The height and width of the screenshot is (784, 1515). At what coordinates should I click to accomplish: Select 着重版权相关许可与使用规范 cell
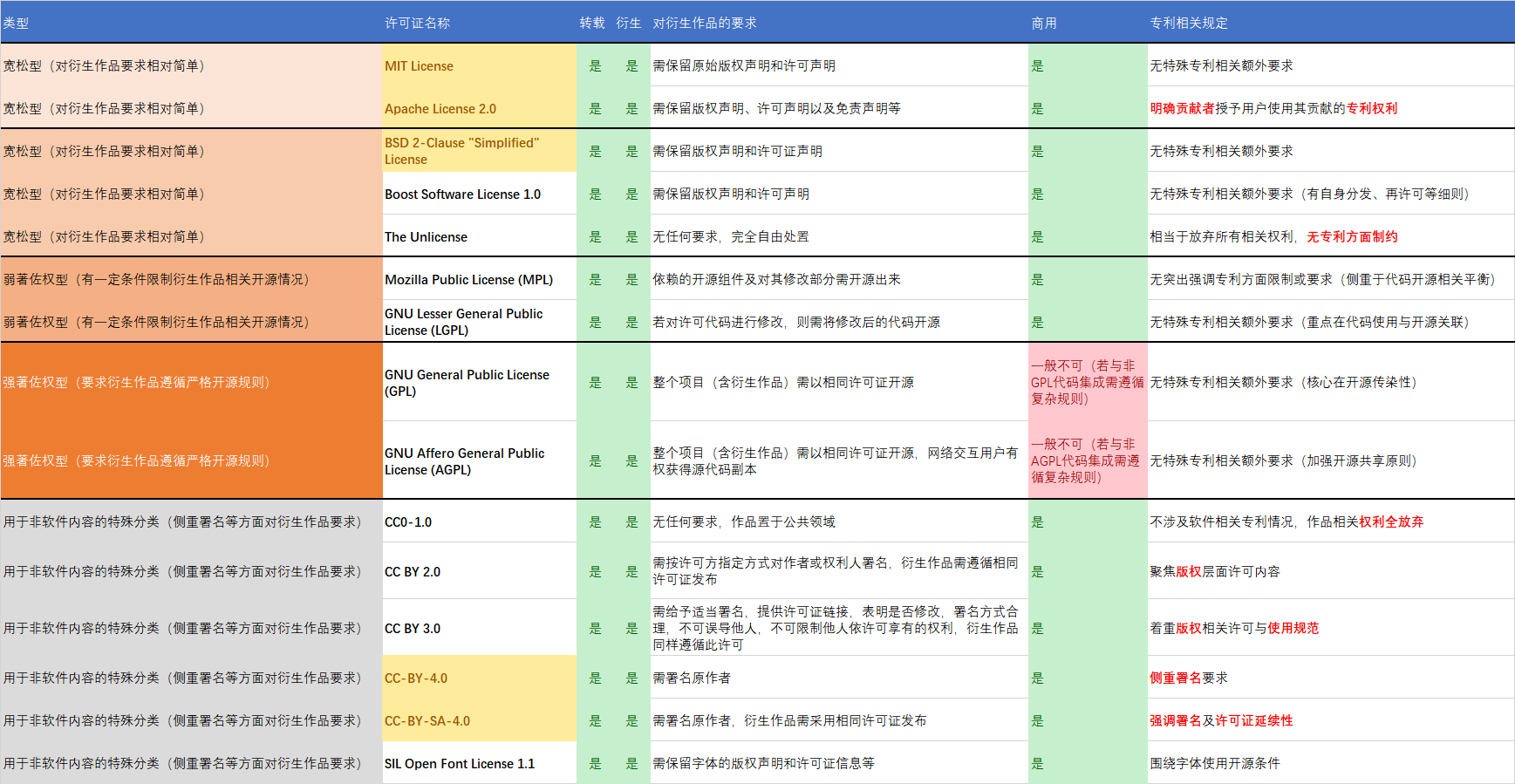[x=1331, y=628]
